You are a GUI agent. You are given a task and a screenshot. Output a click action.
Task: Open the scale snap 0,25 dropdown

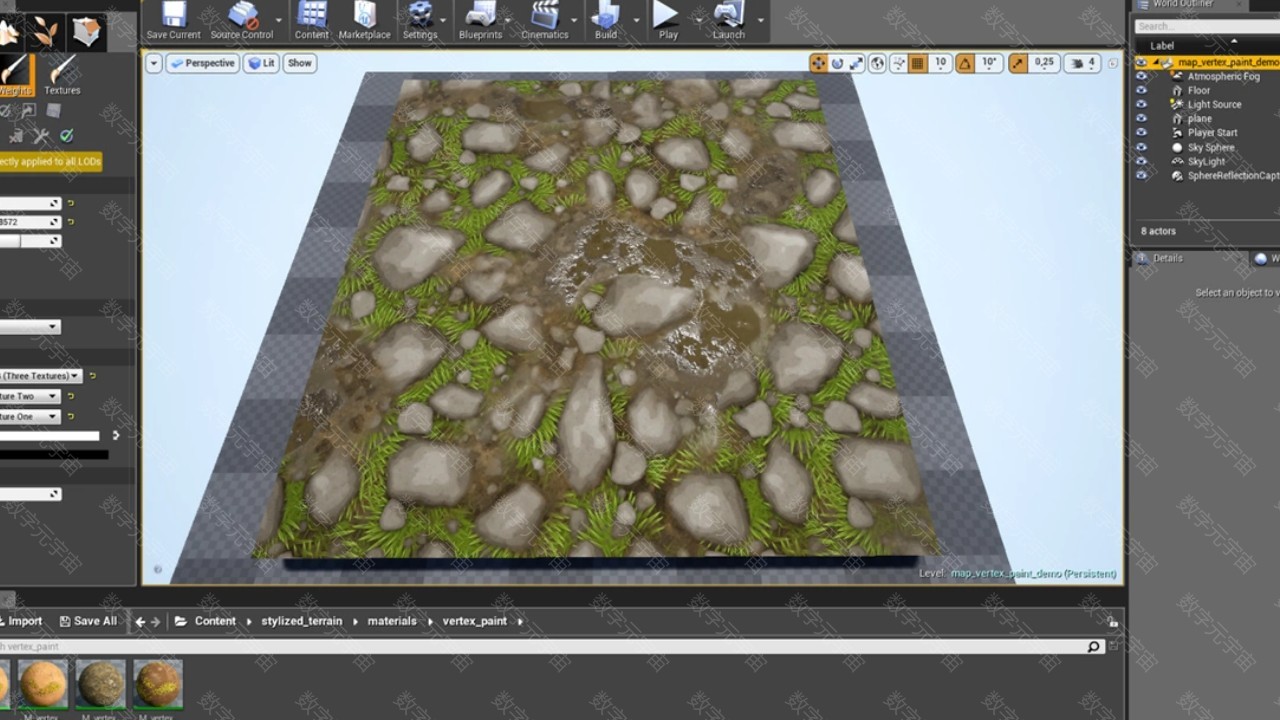pos(1044,63)
